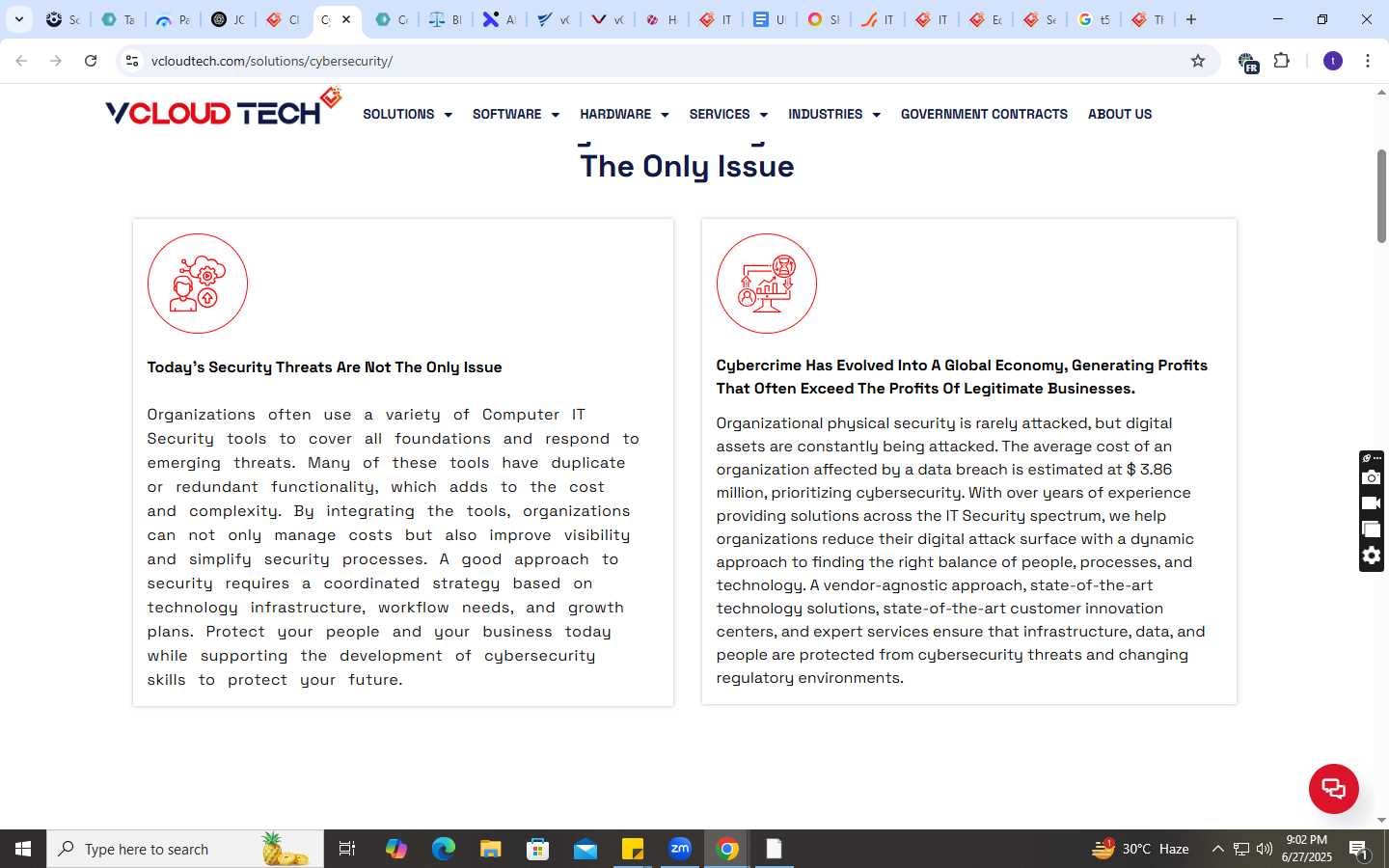1389x868 pixels.
Task: Open the notification center icon
Action: 1358,850
